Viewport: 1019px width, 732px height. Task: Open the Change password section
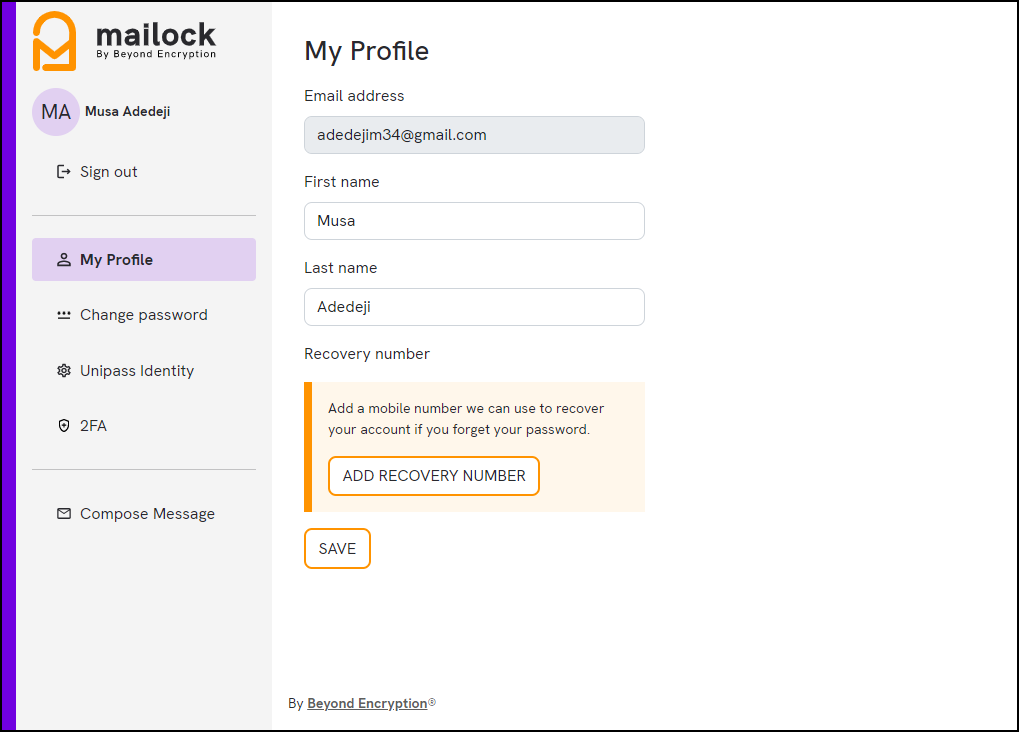coord(143,314)
